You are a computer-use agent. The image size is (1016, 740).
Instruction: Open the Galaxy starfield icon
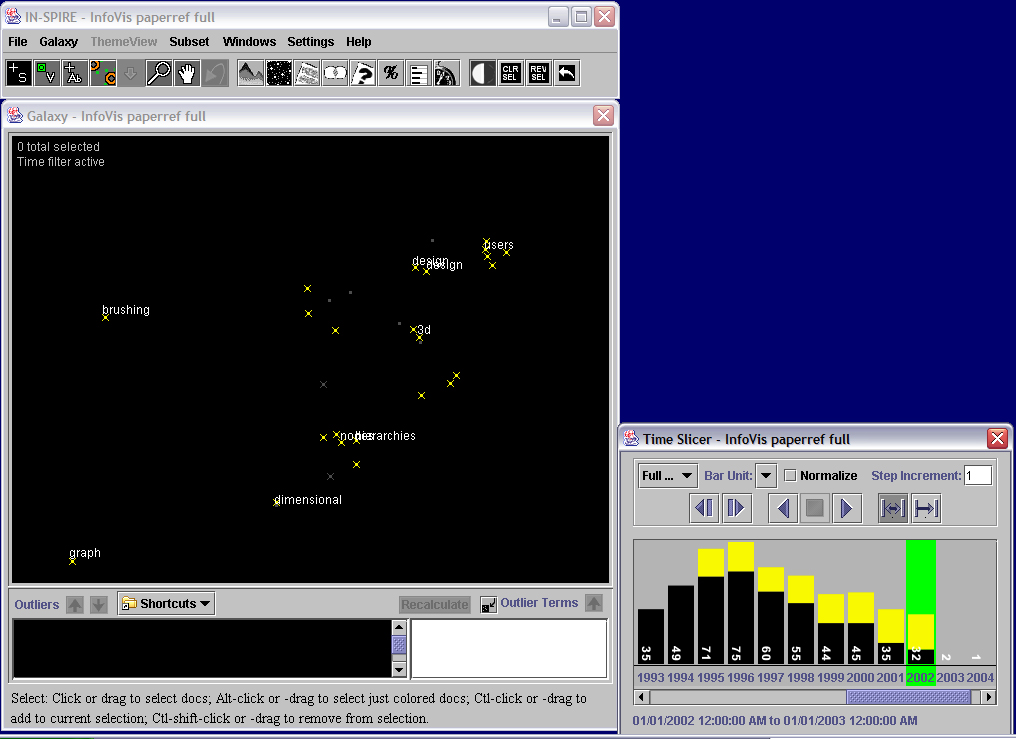tap(279, 73)
